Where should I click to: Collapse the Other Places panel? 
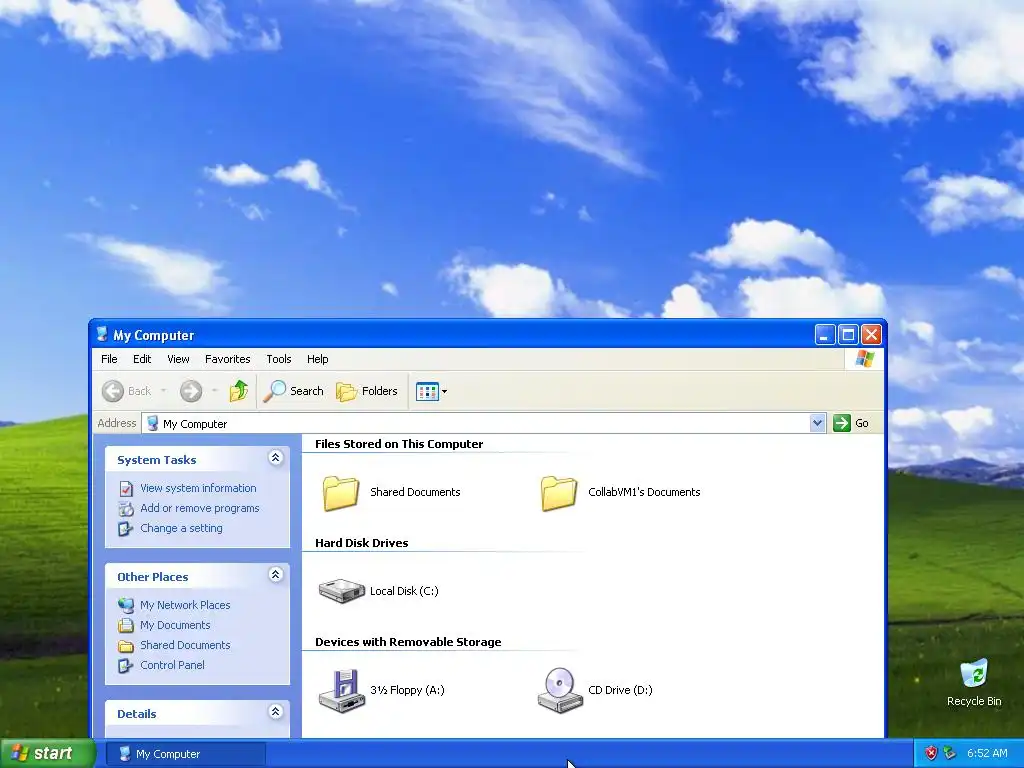point(276,575)
